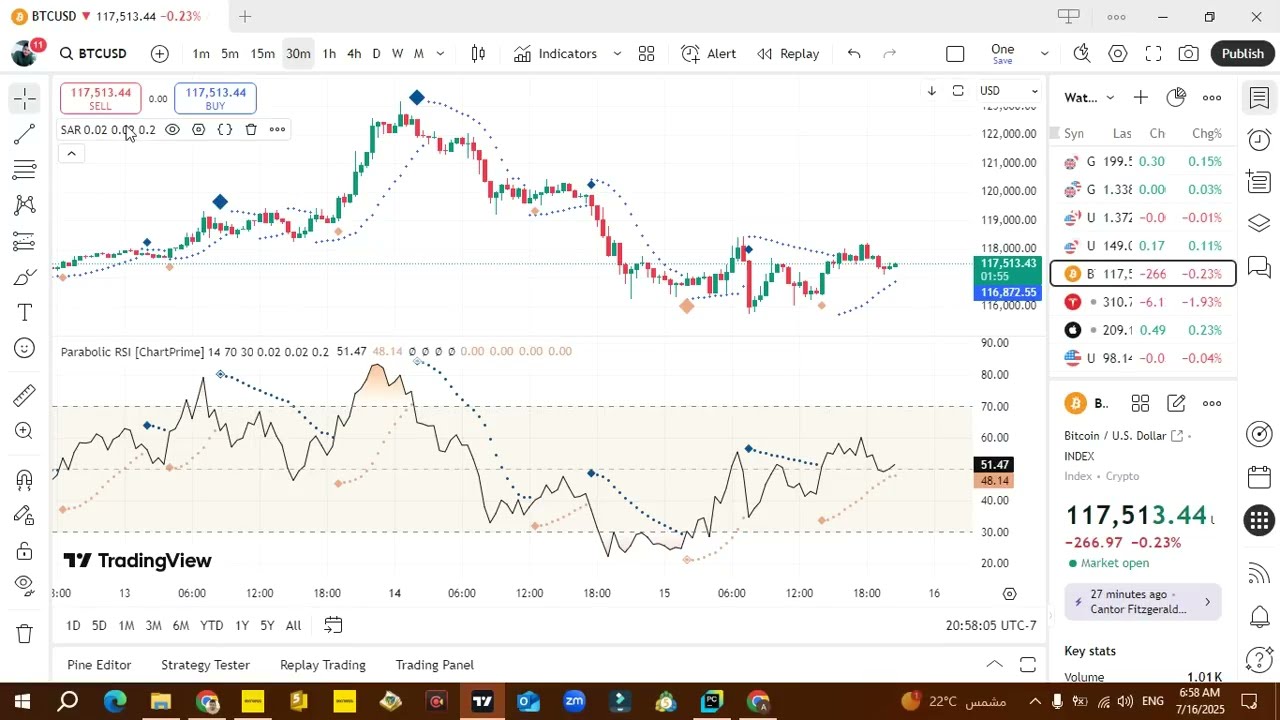Select the 4h timeframe
Viewport: 1280px width, 720px height.
[x=354, y=53]
